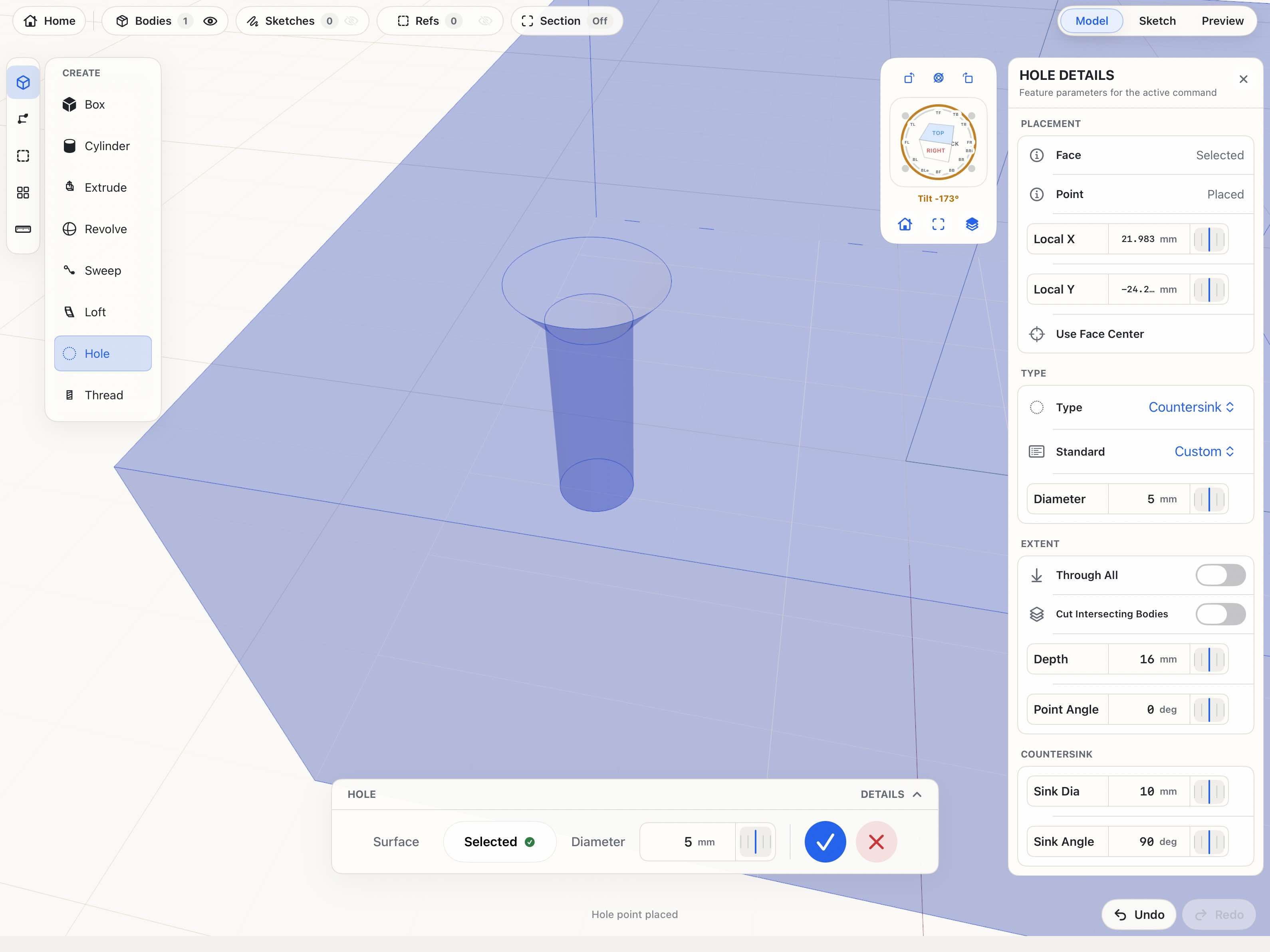Turn on Cut Intersecting Bodies switch

coord(1220,615)
